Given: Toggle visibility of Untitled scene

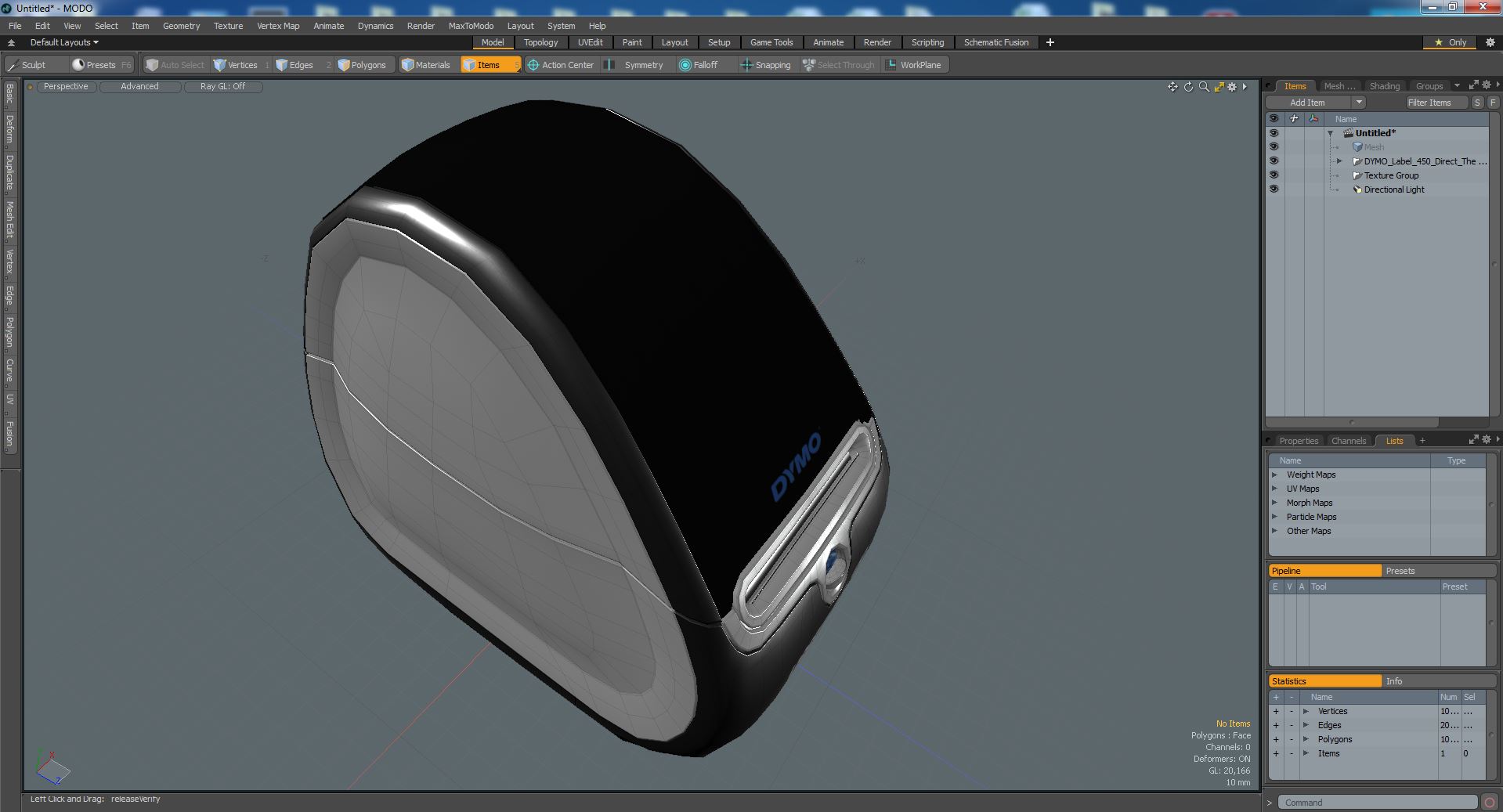Looking at the screenshot, I should pos(1274,133).
